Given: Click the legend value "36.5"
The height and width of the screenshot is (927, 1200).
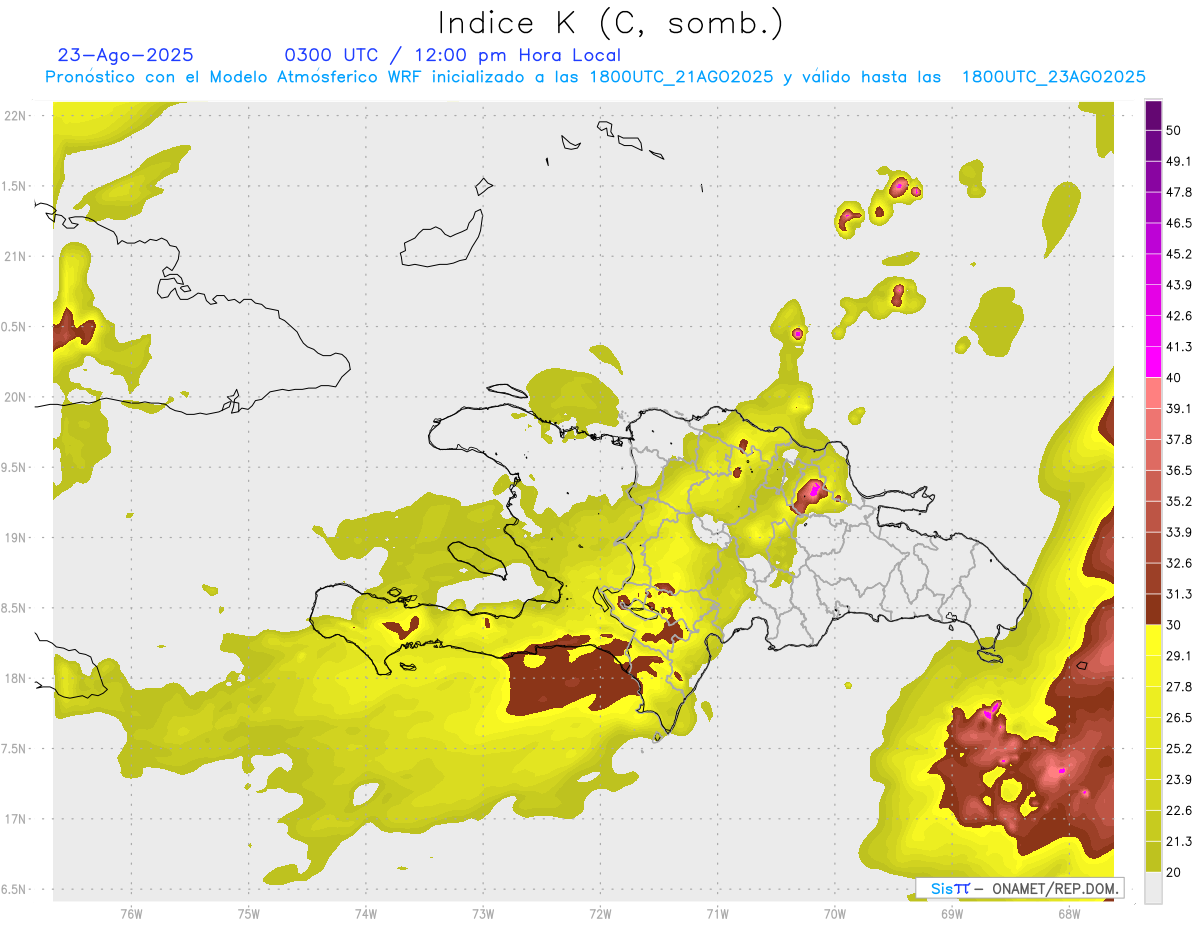Looking at the screenshot, I should coord(1179,470).
